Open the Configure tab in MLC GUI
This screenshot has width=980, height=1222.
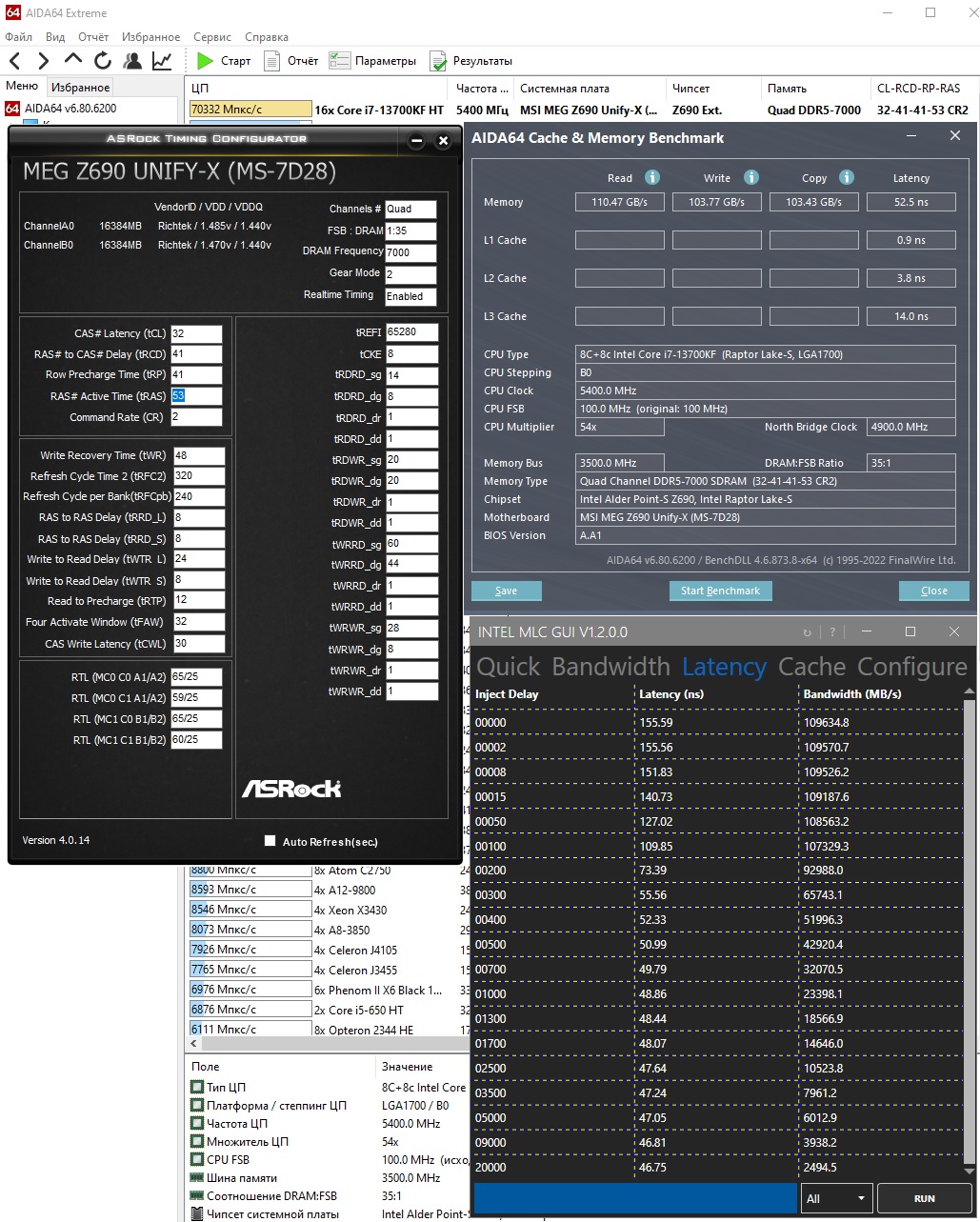click(x=911, y=667)
